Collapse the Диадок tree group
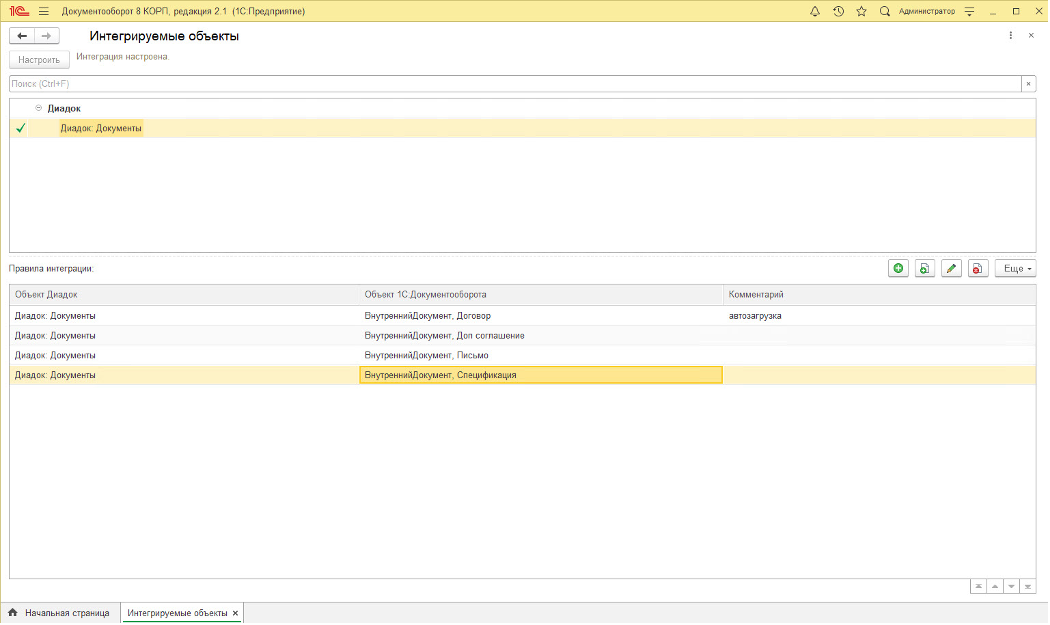Viewport: 1050px width, 625px height. click(38, 108)
